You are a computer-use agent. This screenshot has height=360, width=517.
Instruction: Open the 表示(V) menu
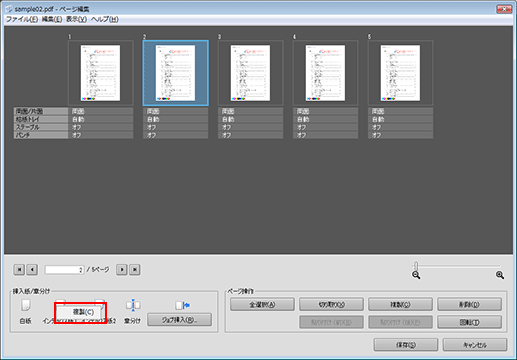(x=76, y=19)
